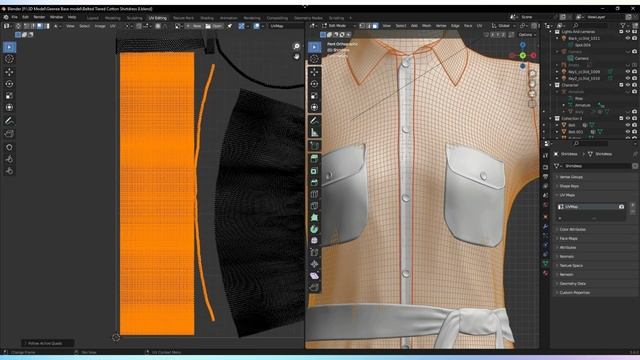Select the Scale tool in 3D viewport
The image size is (640, 360).
click(x=314, y=96)
